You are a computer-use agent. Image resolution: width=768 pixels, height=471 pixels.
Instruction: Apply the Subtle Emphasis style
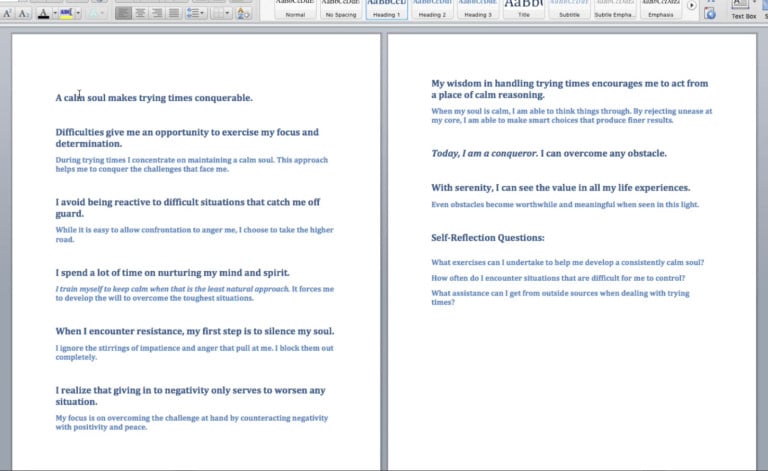[615, 9]
